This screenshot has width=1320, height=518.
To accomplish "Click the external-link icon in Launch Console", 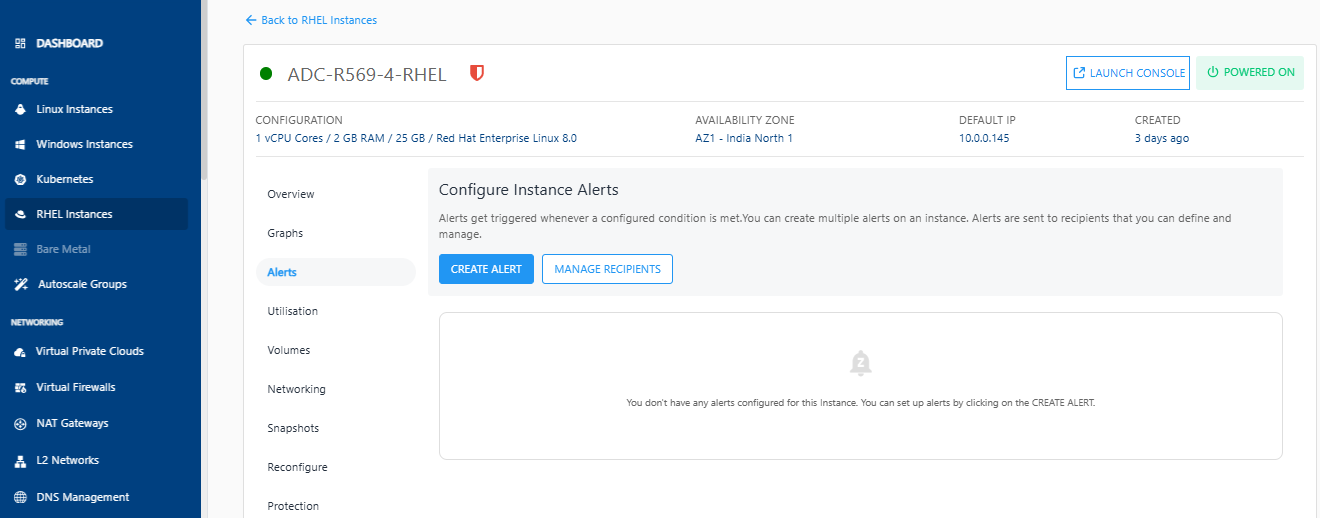I will point(1079,73).
